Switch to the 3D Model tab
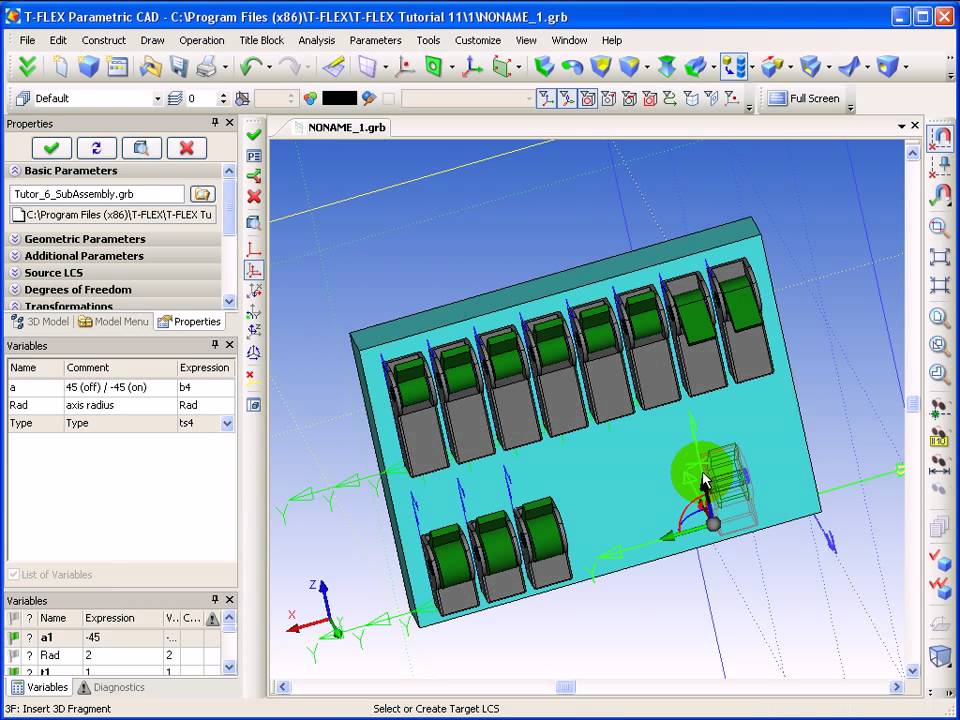This screenshot has width=960, height=720. (x=39, y=322)
